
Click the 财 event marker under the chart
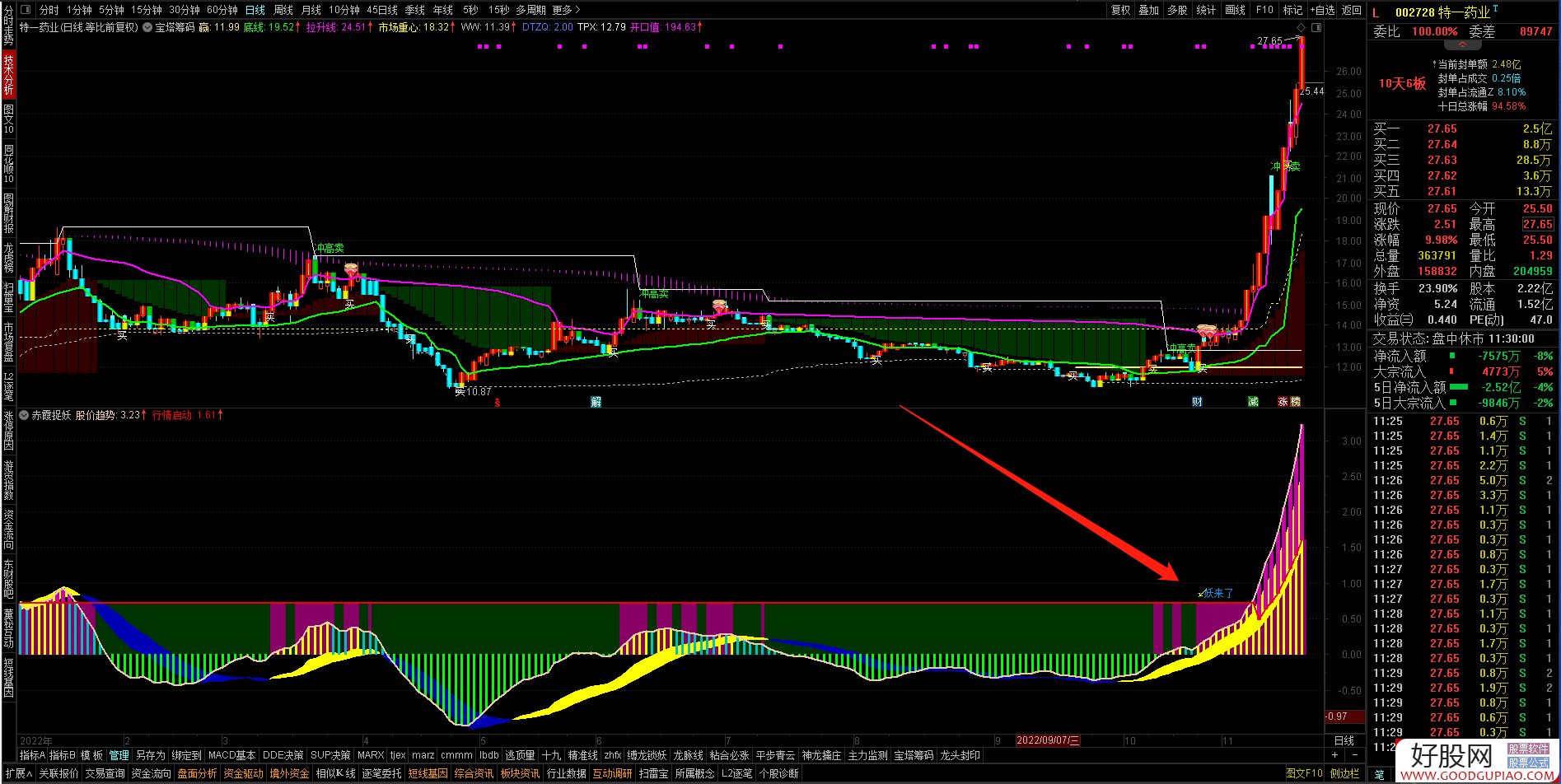(1198, 402)
